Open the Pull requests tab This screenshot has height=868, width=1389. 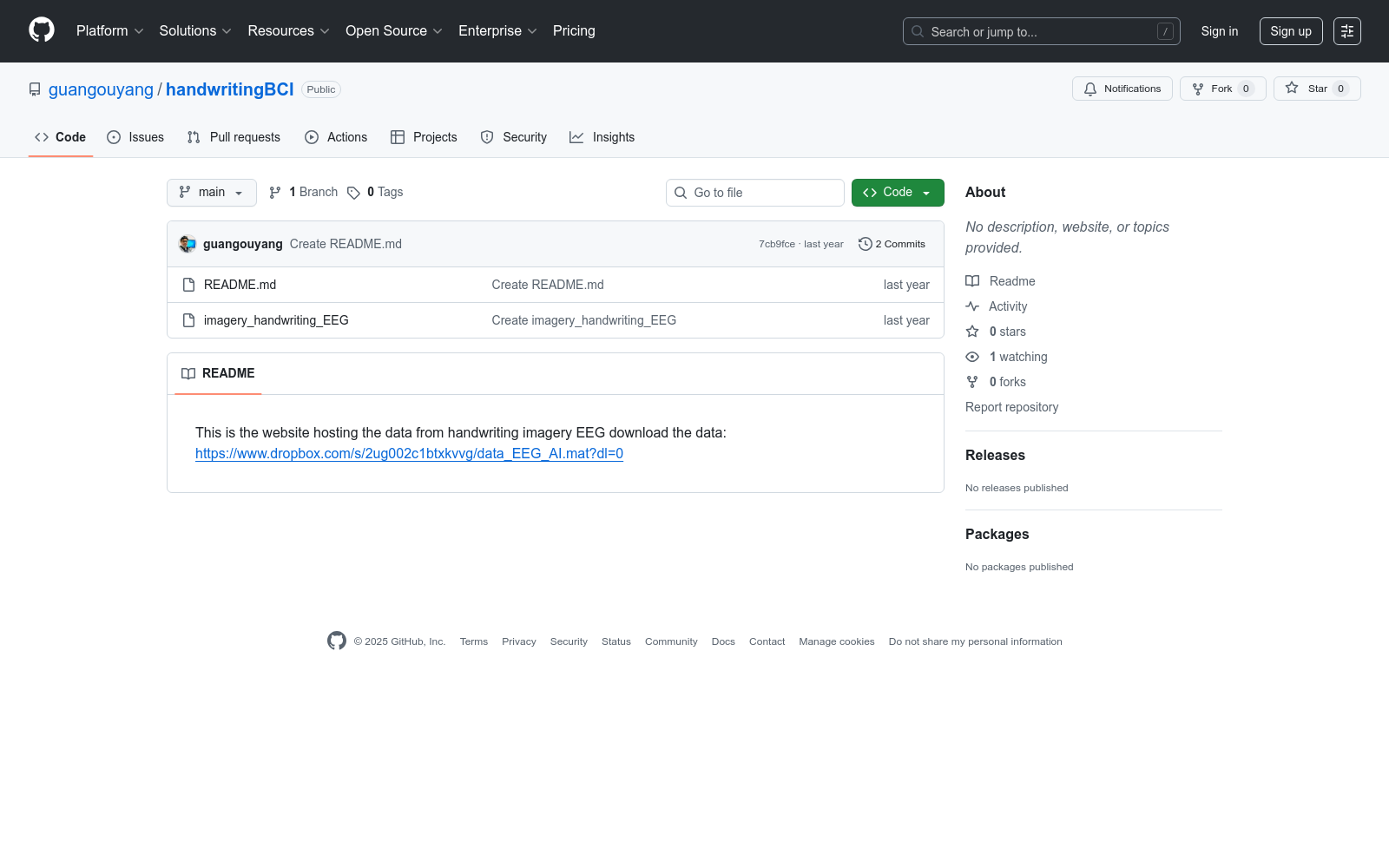[x=234, y=137]
